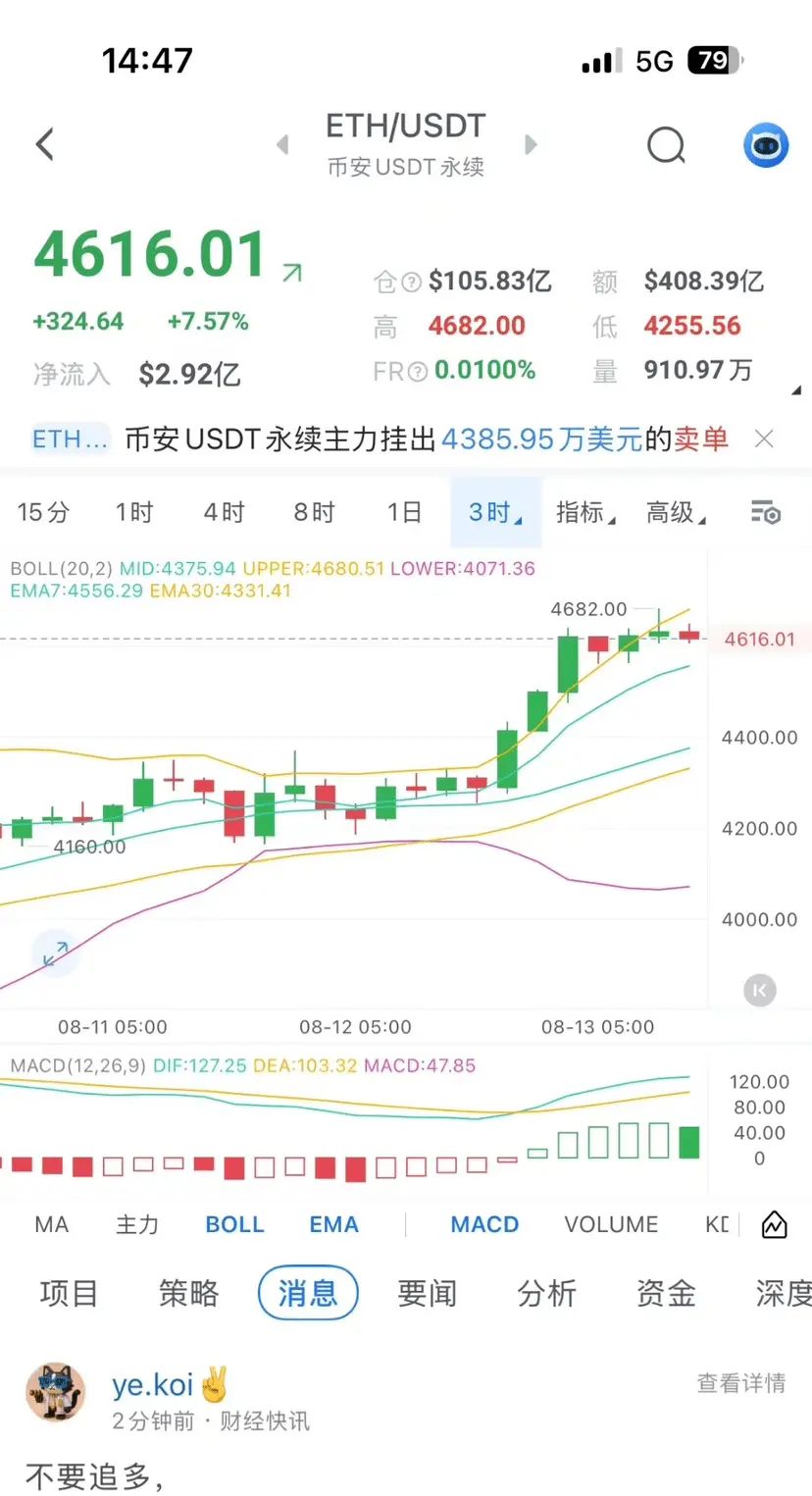The width and height of the screenshot is (812, 1496).
Task: Tap the 4682.00 high marker on chart
Action: coord(588,609)
